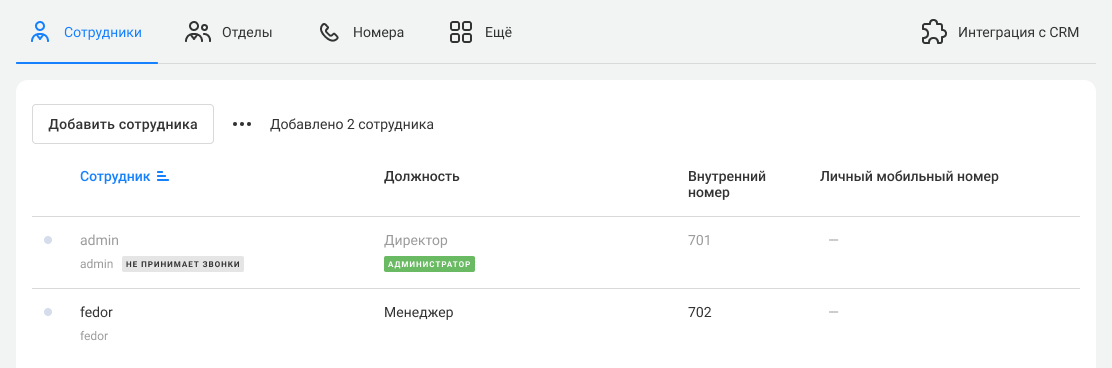1112x368 pixels.
Task: Click the Добавить сотрудника button
Action: (x=123, y=124)
